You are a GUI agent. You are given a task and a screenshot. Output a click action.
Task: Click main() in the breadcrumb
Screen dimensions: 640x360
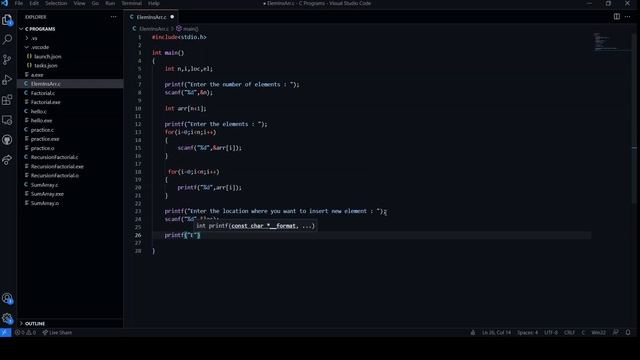pyautogui.click(x=187, y=29)
